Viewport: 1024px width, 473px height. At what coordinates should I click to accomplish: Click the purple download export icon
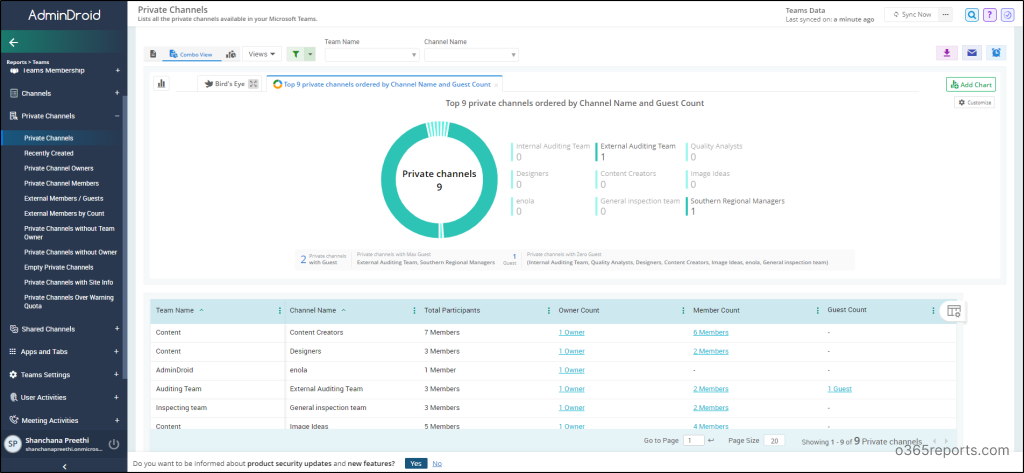pos(946,53)
